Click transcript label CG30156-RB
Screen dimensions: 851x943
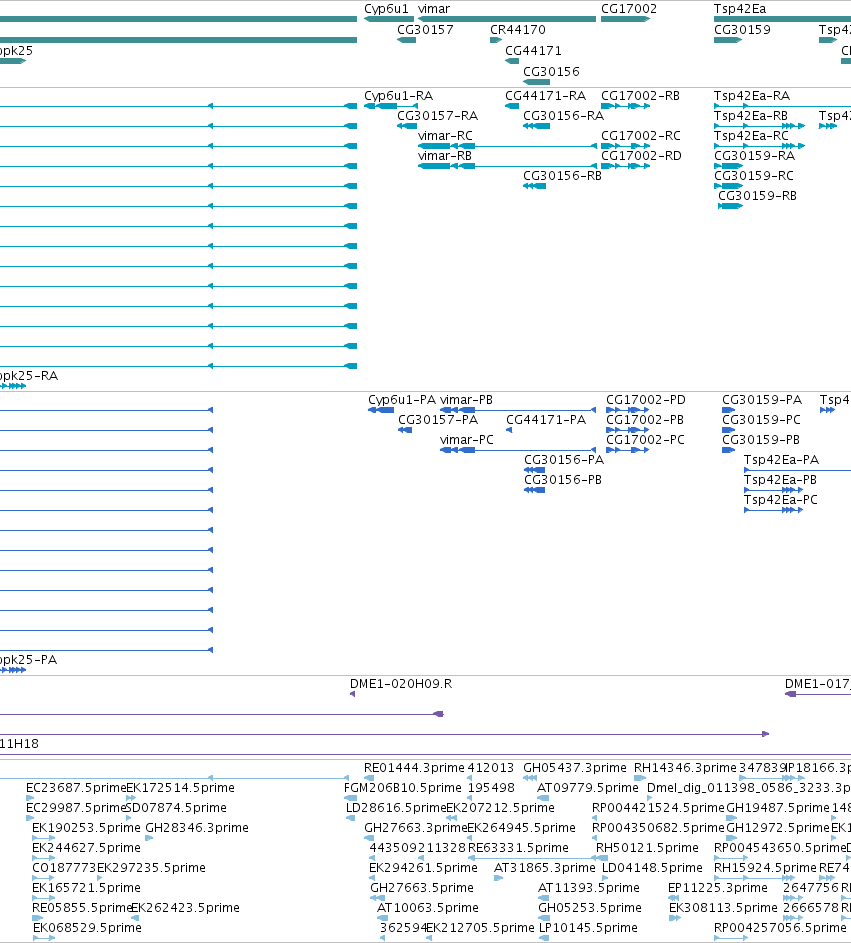point(562,176)
